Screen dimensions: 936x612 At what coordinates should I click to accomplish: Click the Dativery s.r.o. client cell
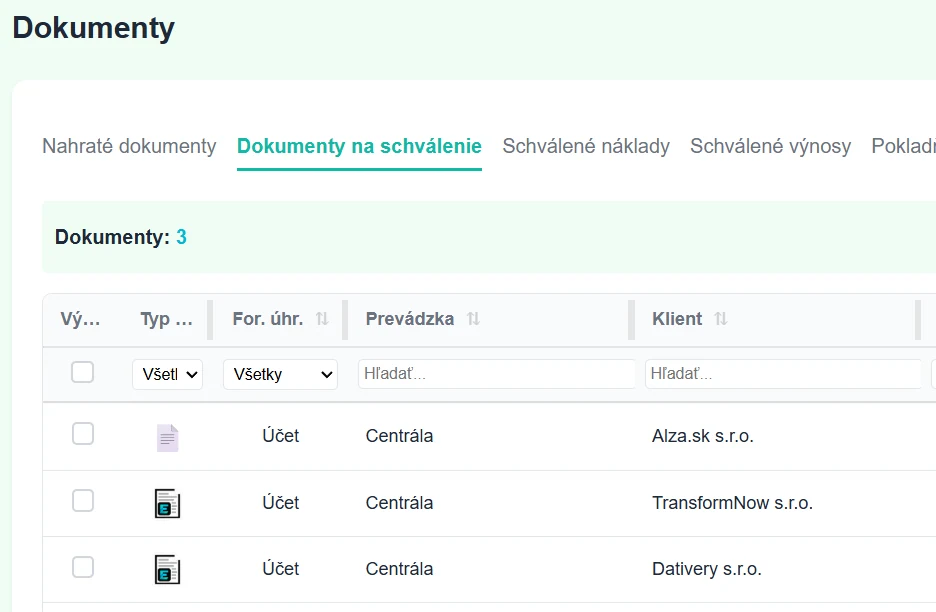click(707, 569)
